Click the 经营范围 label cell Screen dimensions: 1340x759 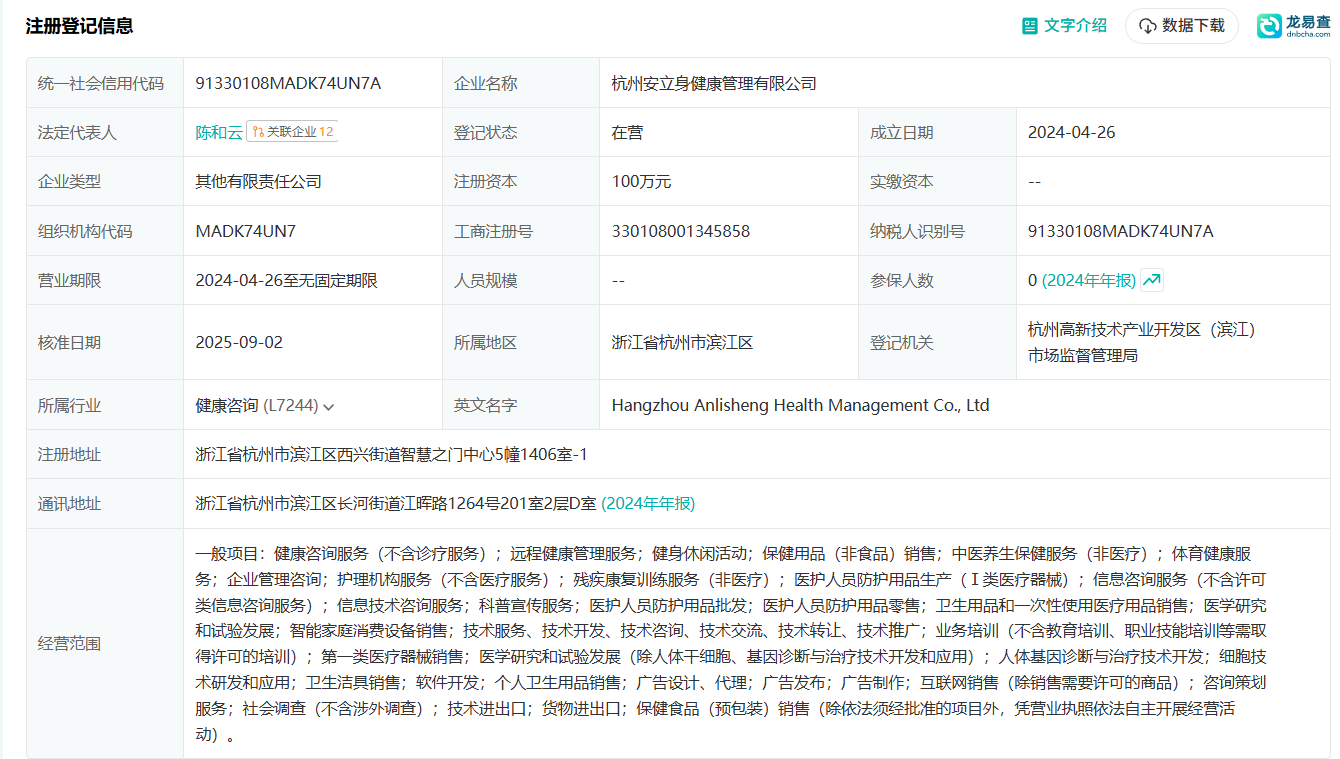[x=105, y=643]
